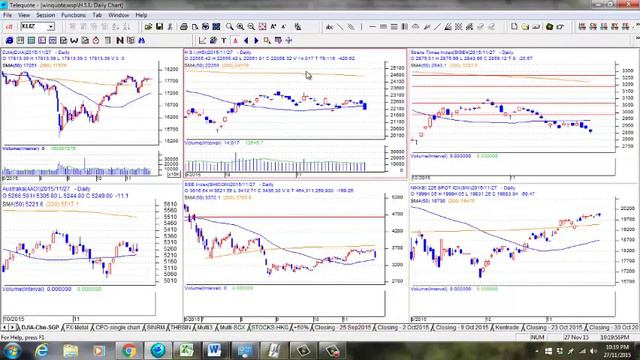Click the Australia(AAO) chart title
This screenshot has width=640, height=360.
click(x=46, y=189)
